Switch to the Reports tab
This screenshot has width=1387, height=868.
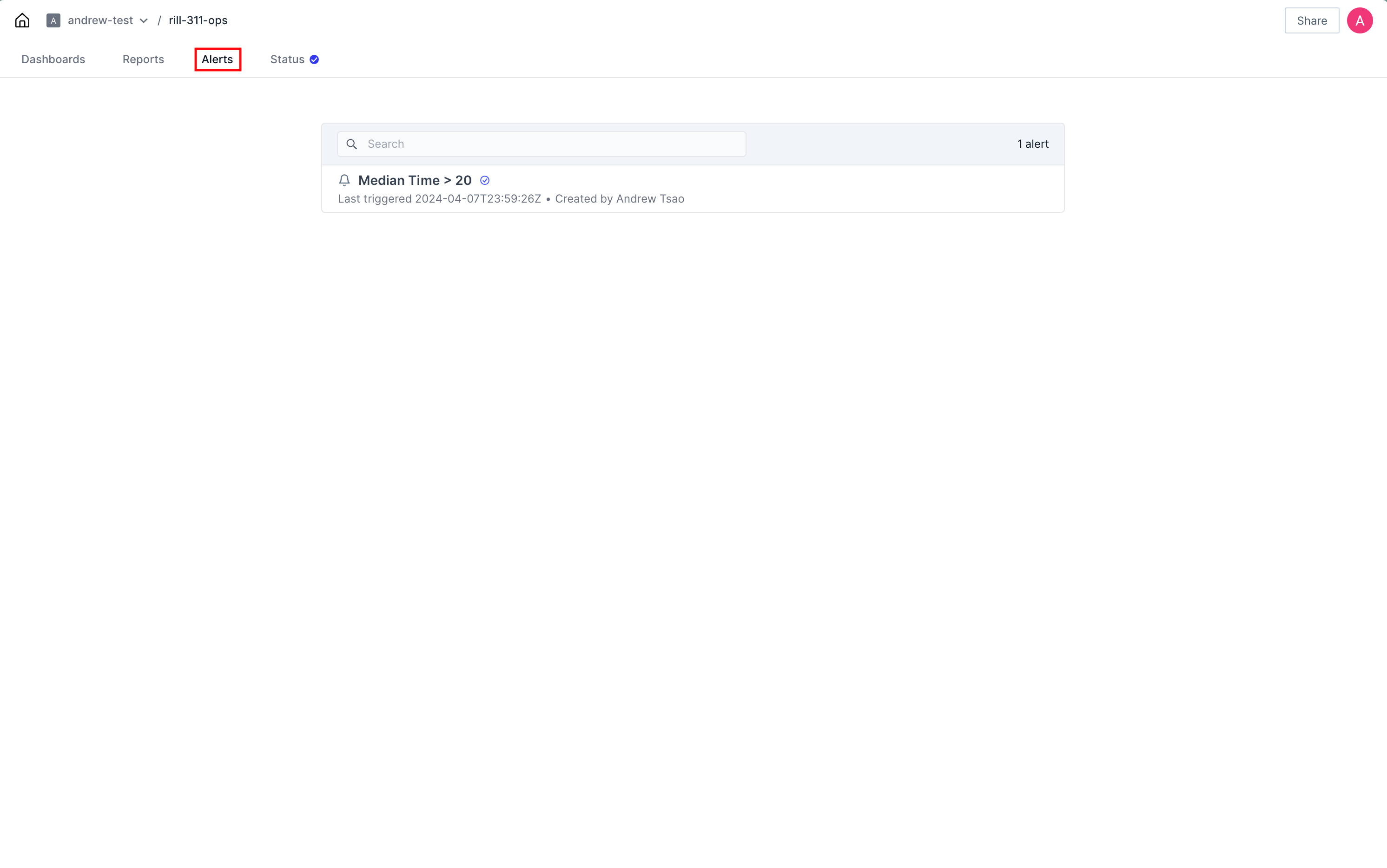coord(143,59)
